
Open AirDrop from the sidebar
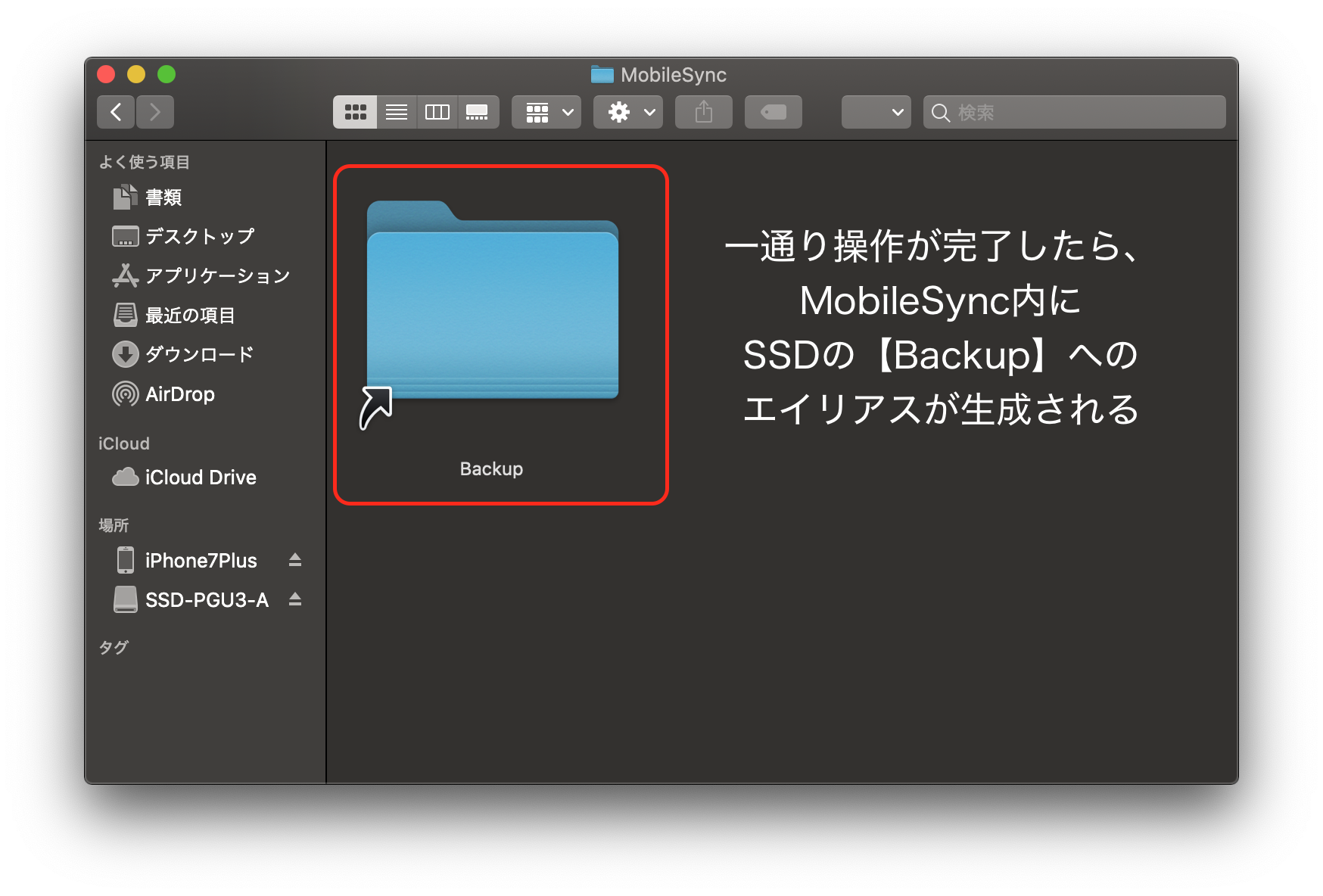click(179, 394)
